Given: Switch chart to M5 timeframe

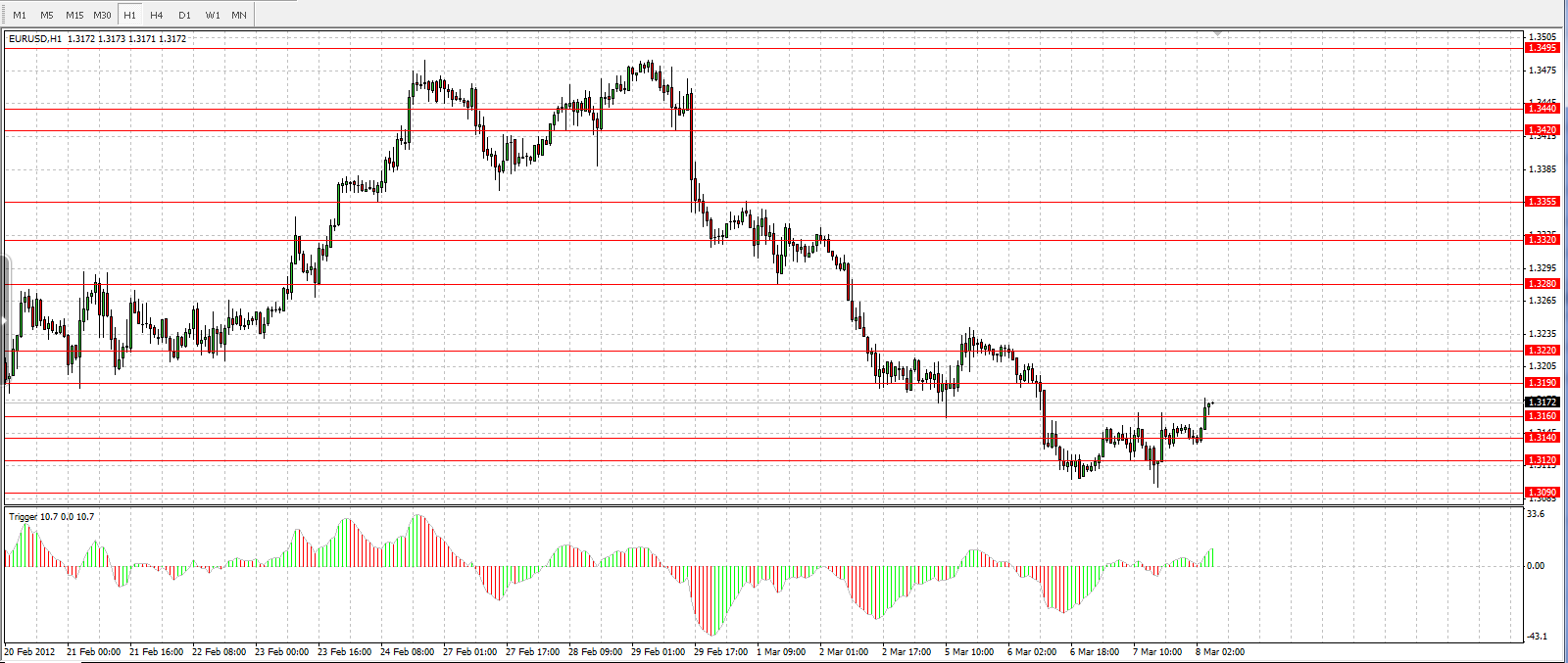Looking at the screenshot, I should (47, 15).
